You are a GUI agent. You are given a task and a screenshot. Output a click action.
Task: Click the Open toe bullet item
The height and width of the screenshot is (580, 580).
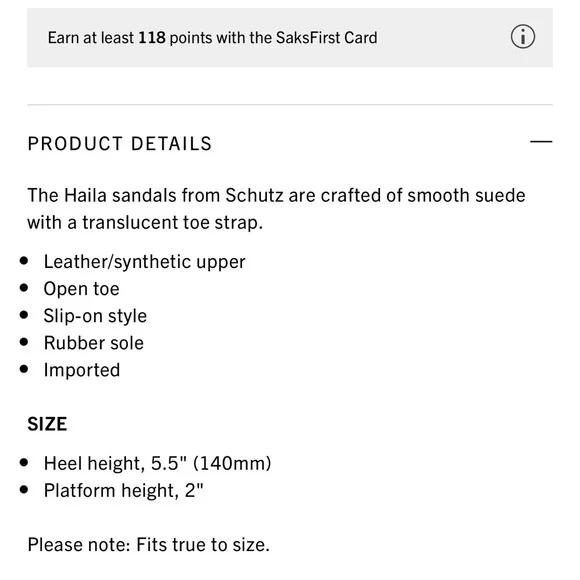coord(81,289)
